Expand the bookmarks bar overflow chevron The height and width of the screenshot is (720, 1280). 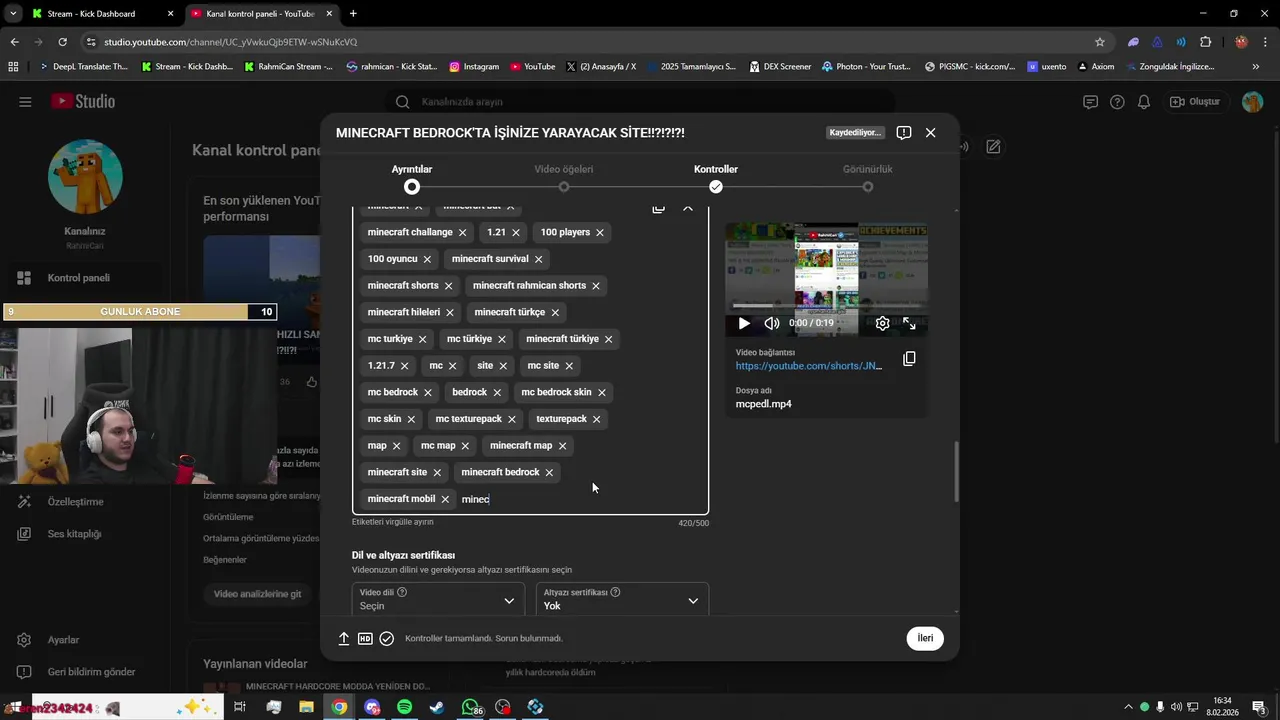click(1255, 67)
